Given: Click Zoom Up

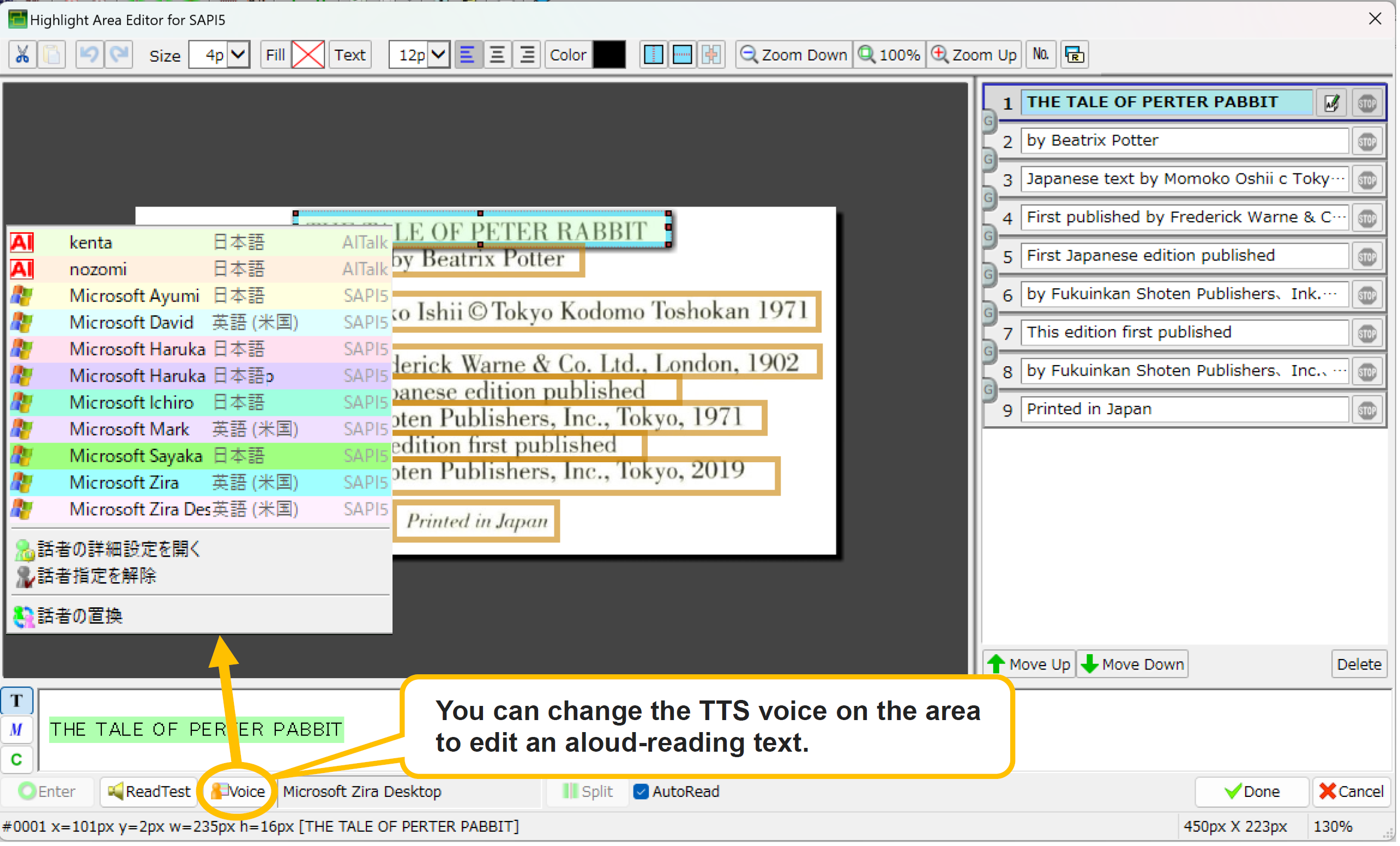Looking at the screenshot, I should point(975,55).
